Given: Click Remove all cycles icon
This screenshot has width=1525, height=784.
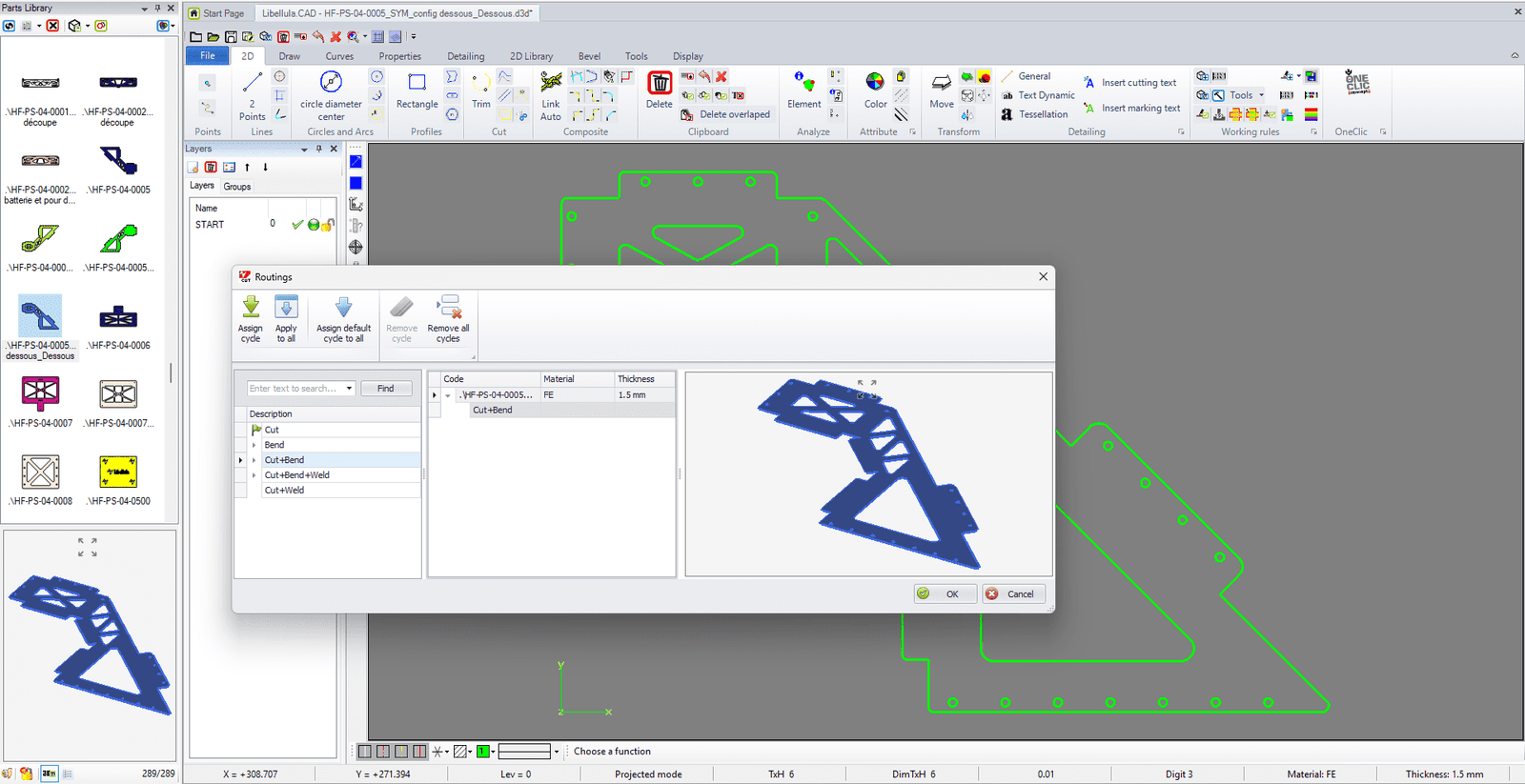Looking at the screenshot, I should pyautogui.click(x=448, y=309).
